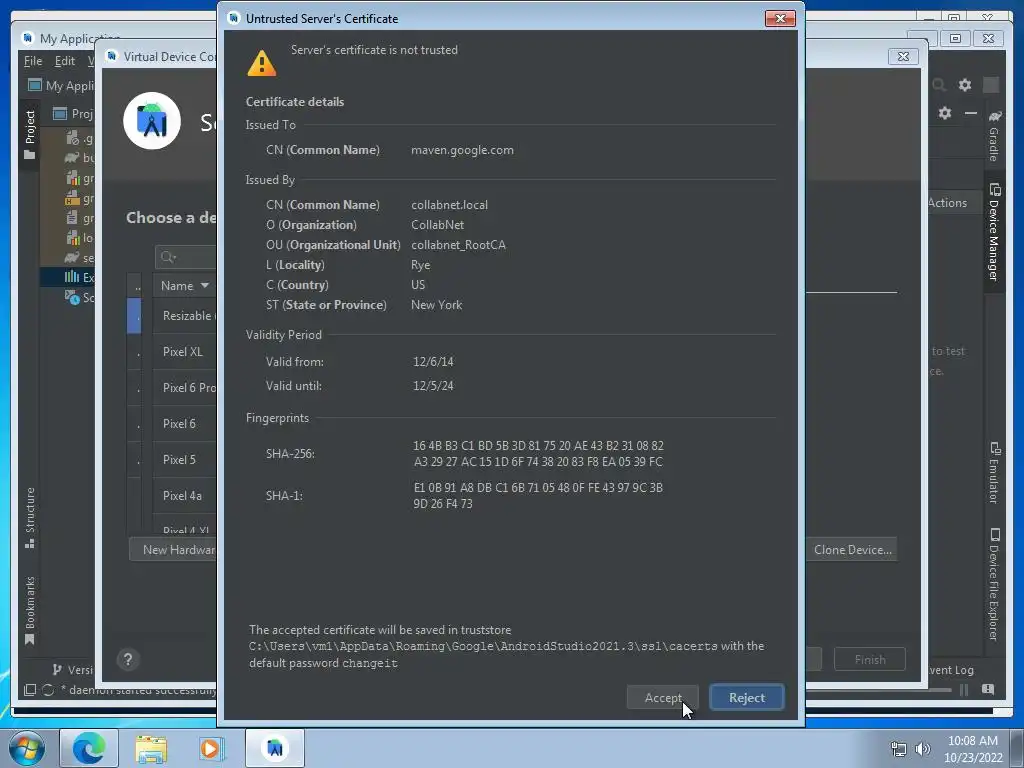This screenshot has width=1024, height=768.
Task: Open the Emulator side tab
Action: pyautogui.click(x=994, y=473)
